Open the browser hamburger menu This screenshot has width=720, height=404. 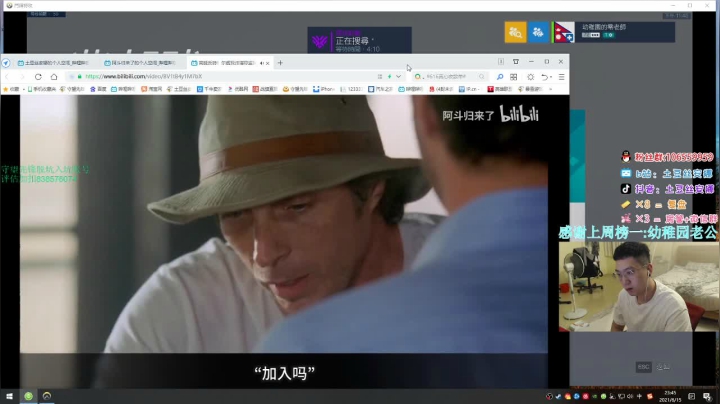tap(562, 77)
